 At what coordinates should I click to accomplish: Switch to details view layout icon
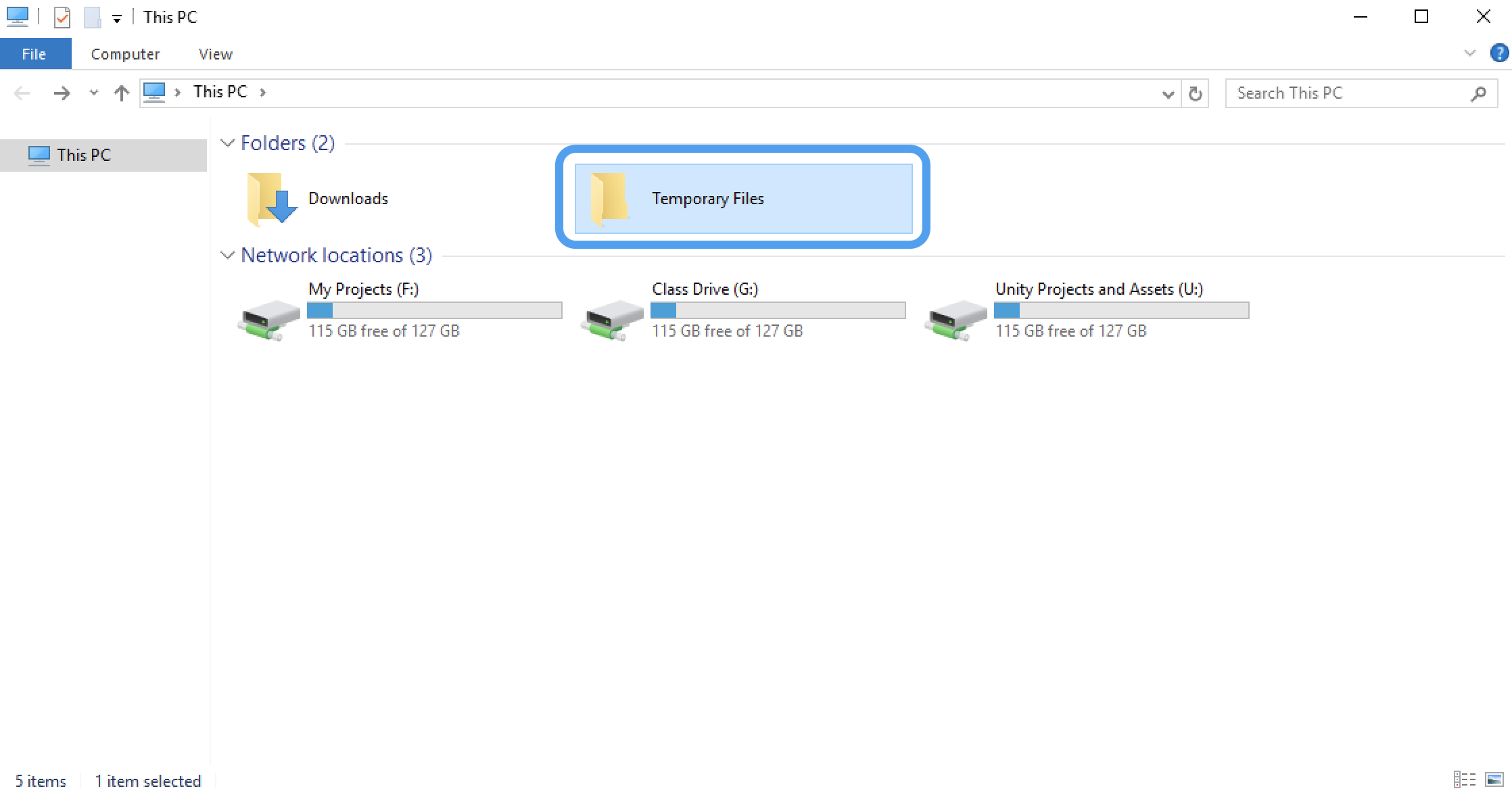[x=1464, y=779]
